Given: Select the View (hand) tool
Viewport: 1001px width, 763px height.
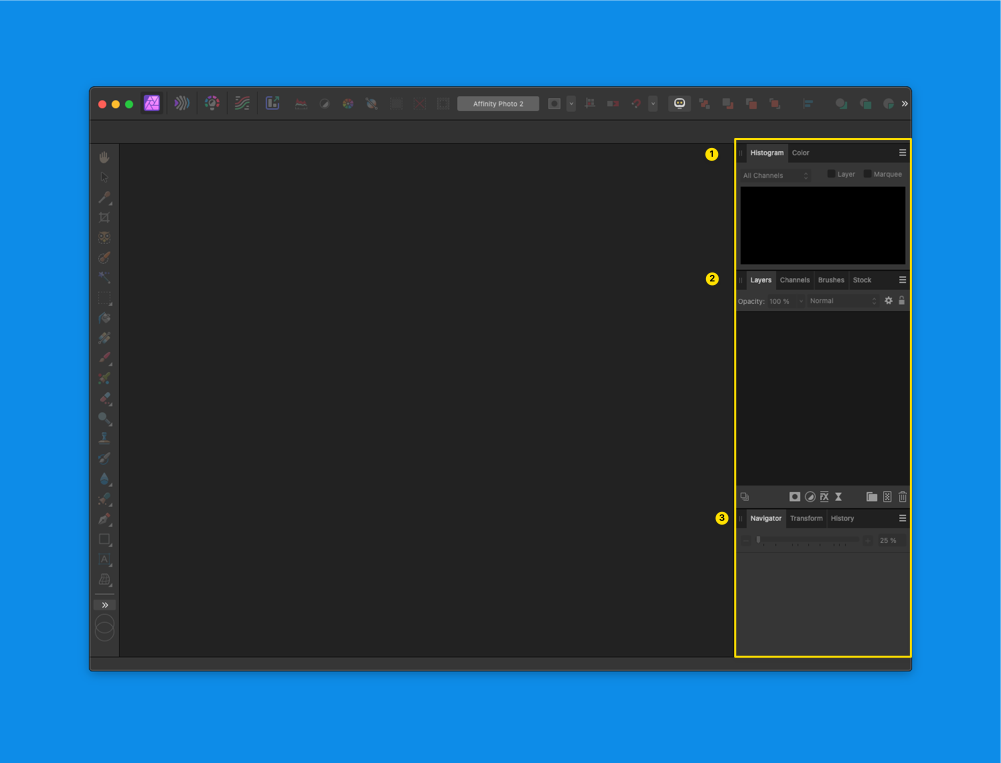Looking at the screenshot, I should click(105, 156).
